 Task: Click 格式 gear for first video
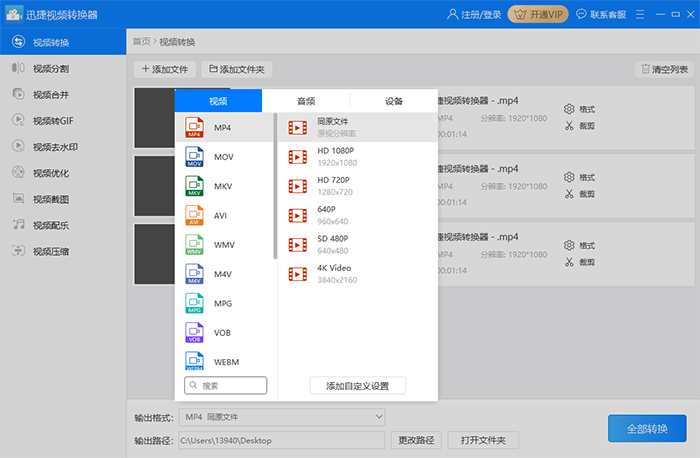click(x=569, y=109)
